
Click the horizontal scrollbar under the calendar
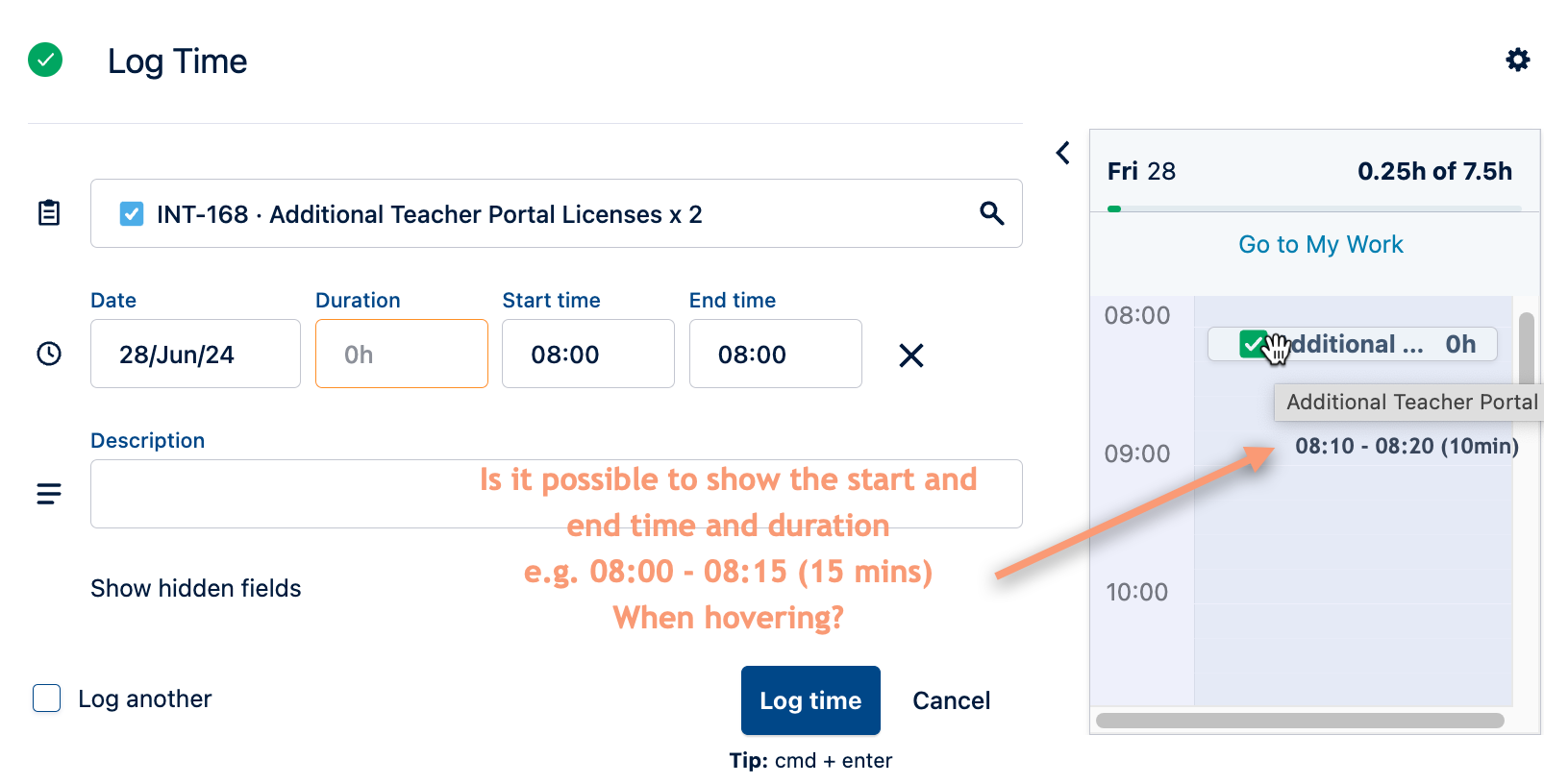[1300, 721]
